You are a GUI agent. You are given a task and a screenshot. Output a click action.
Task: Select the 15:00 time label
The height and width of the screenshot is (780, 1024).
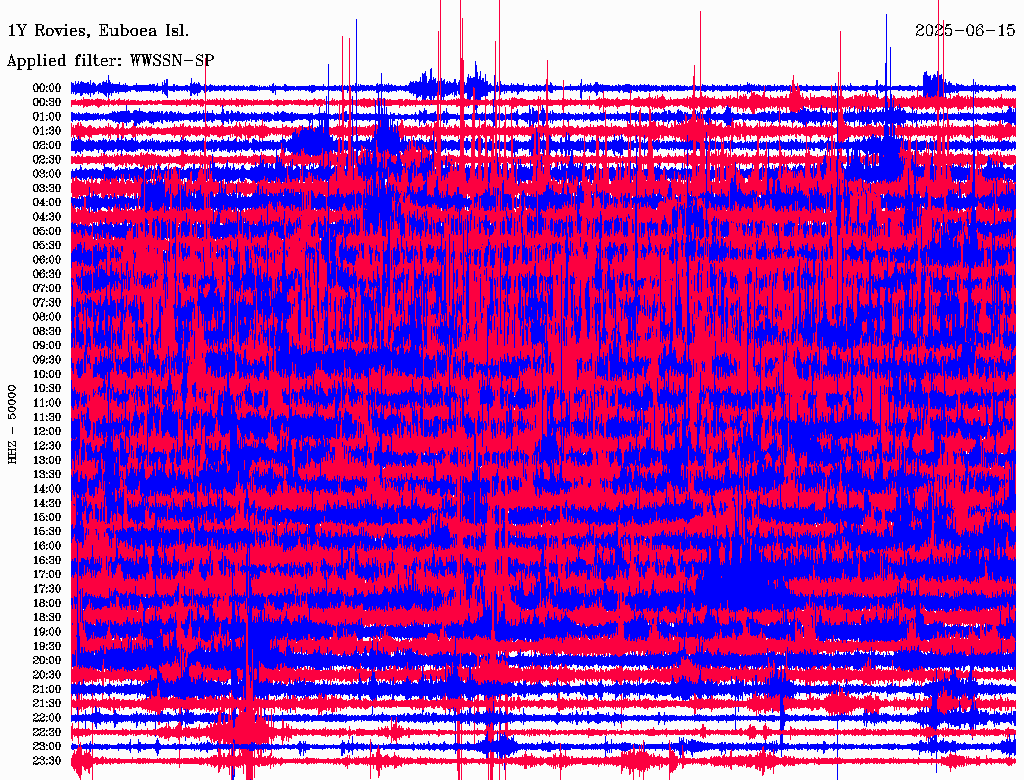47,517
